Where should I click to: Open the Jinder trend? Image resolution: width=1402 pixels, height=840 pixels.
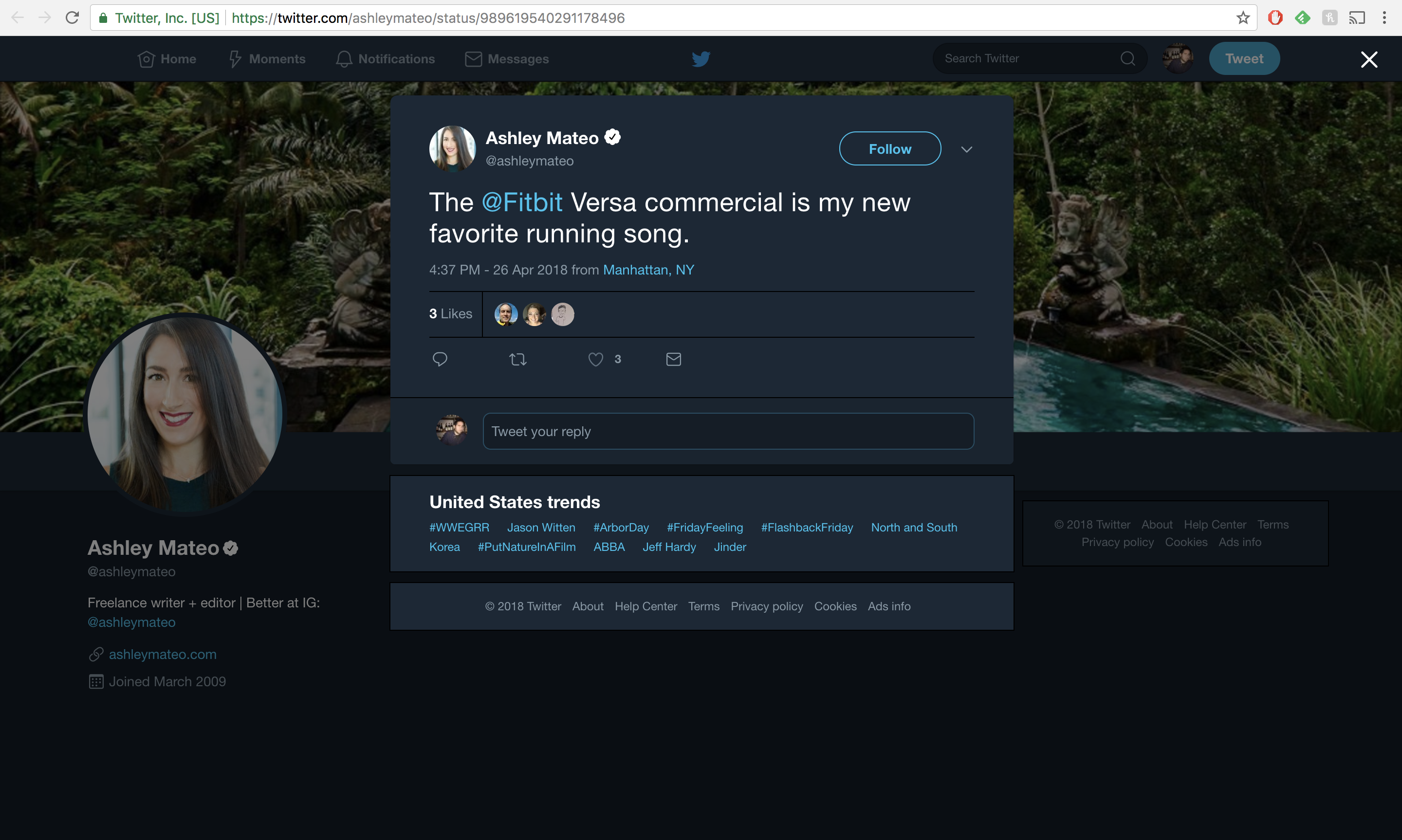point(730,548)
